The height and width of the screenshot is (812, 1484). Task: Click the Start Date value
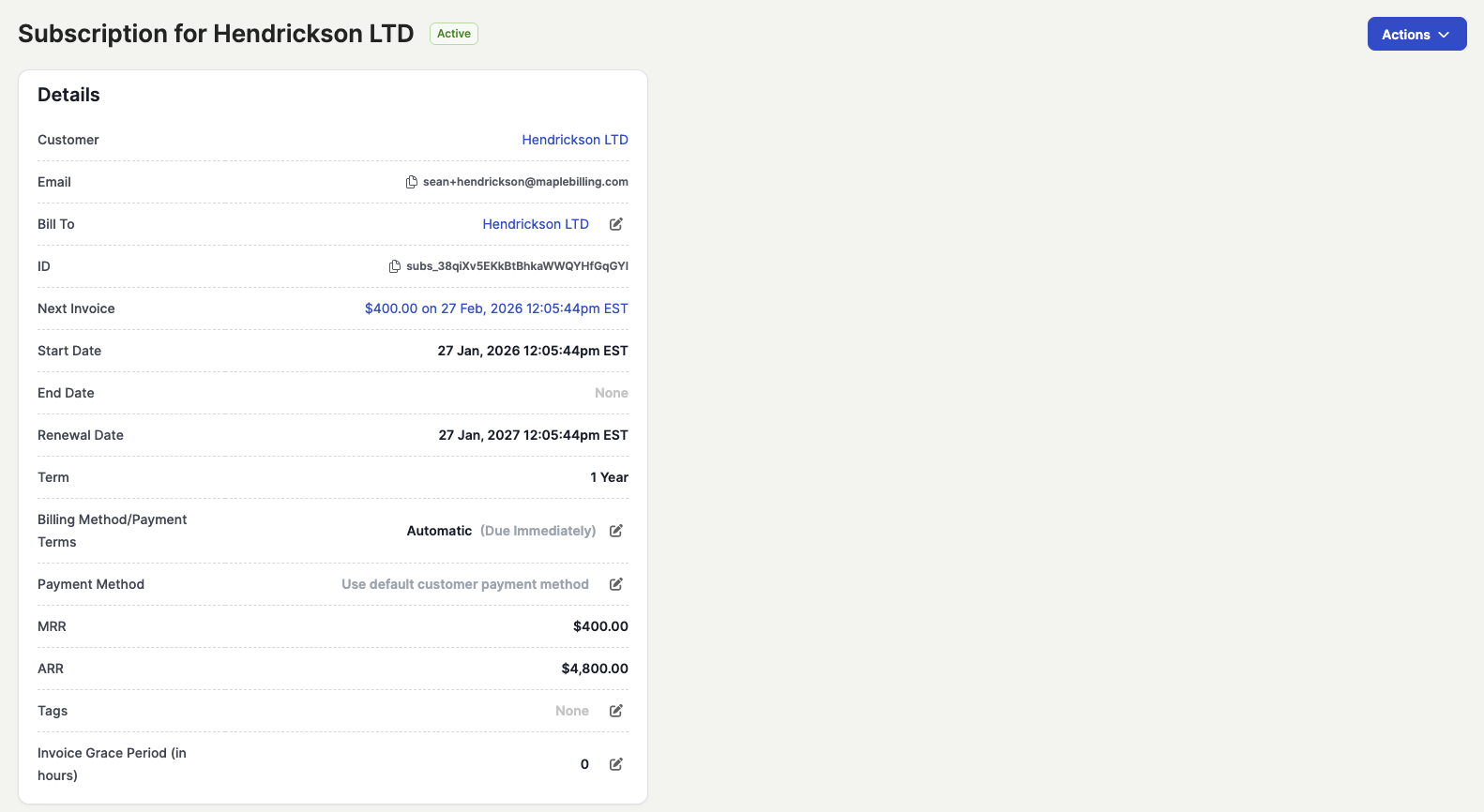[x=533, y=351]
